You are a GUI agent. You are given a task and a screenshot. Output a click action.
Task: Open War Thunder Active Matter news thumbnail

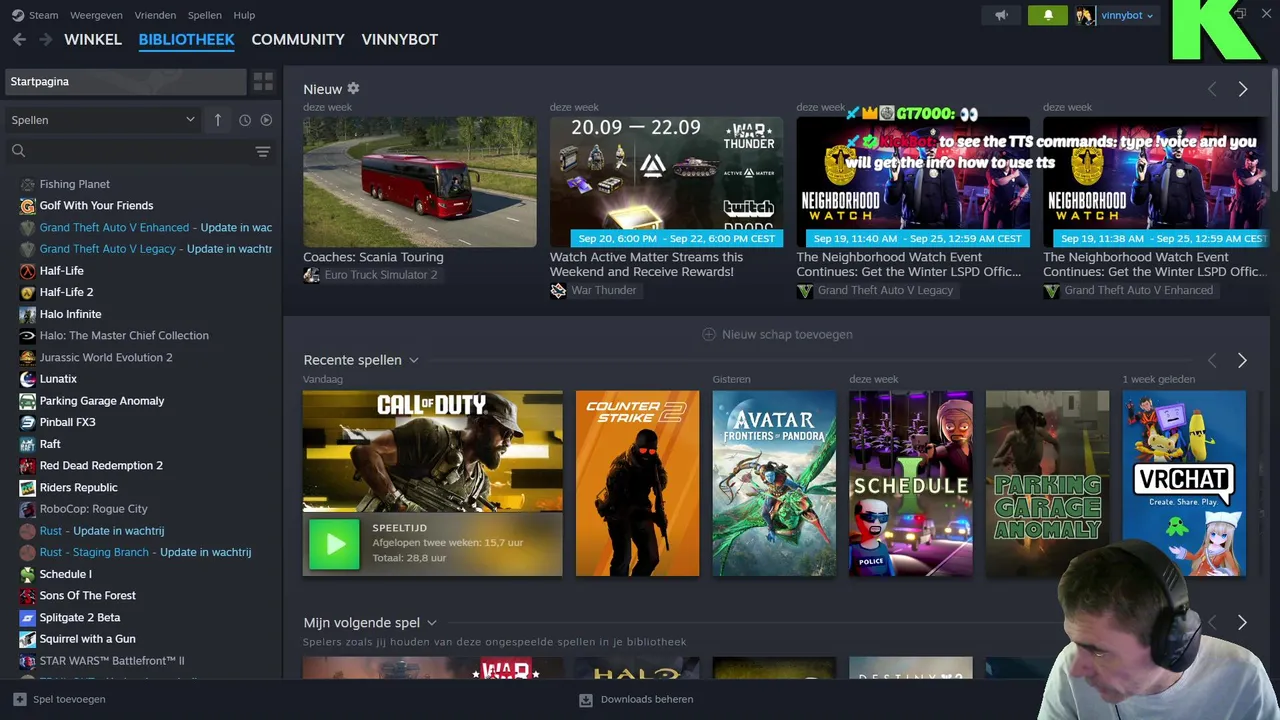pos(666,182)
